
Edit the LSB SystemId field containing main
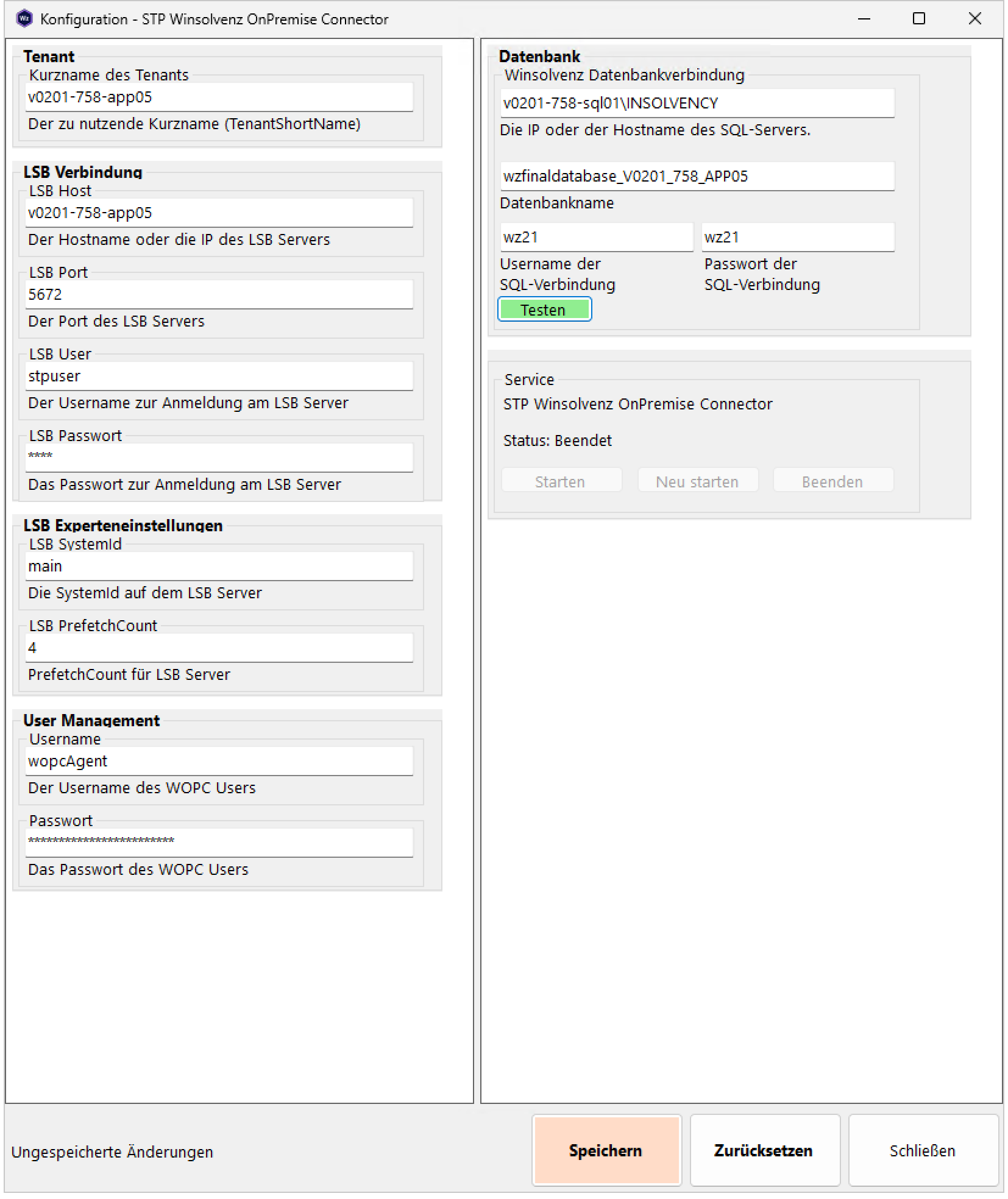(x=219, y=566)
